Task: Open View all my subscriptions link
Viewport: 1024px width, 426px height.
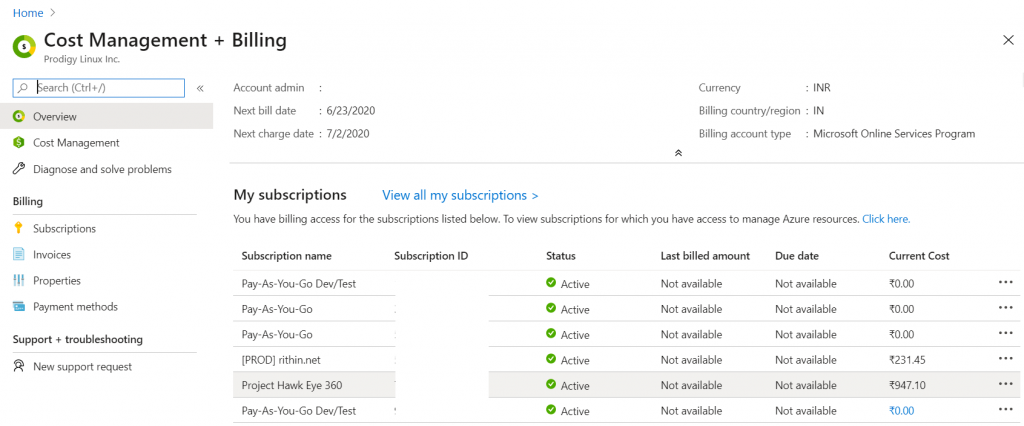Action: coord(460,195)
